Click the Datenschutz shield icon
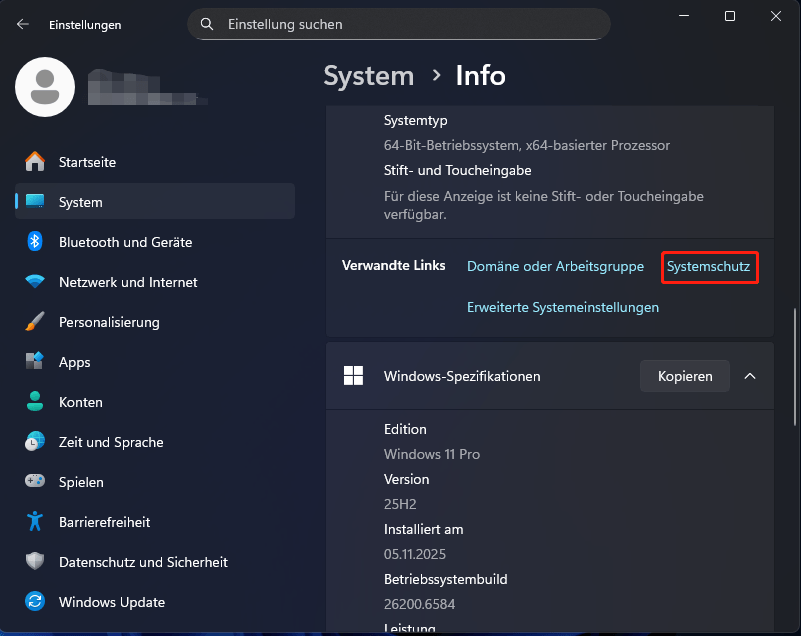The width and height of the screenshot is (801, 636). [x=35, y=561]
